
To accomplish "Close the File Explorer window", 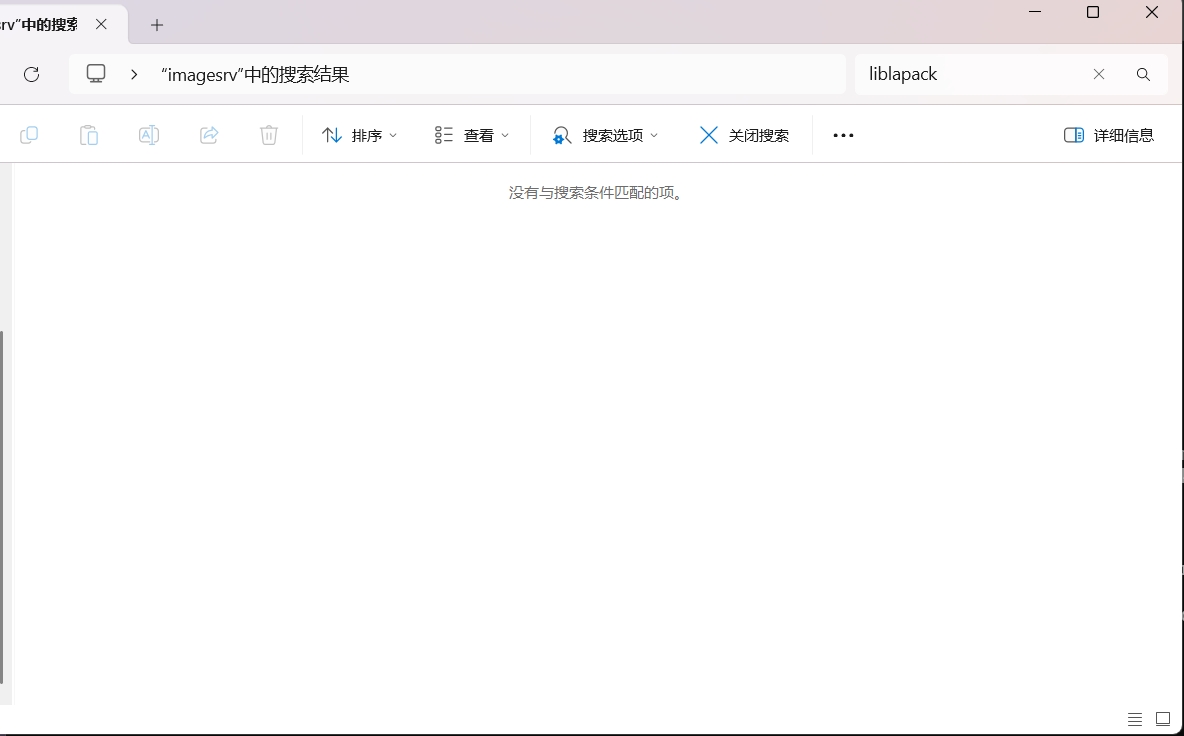I will point(1152,12).
